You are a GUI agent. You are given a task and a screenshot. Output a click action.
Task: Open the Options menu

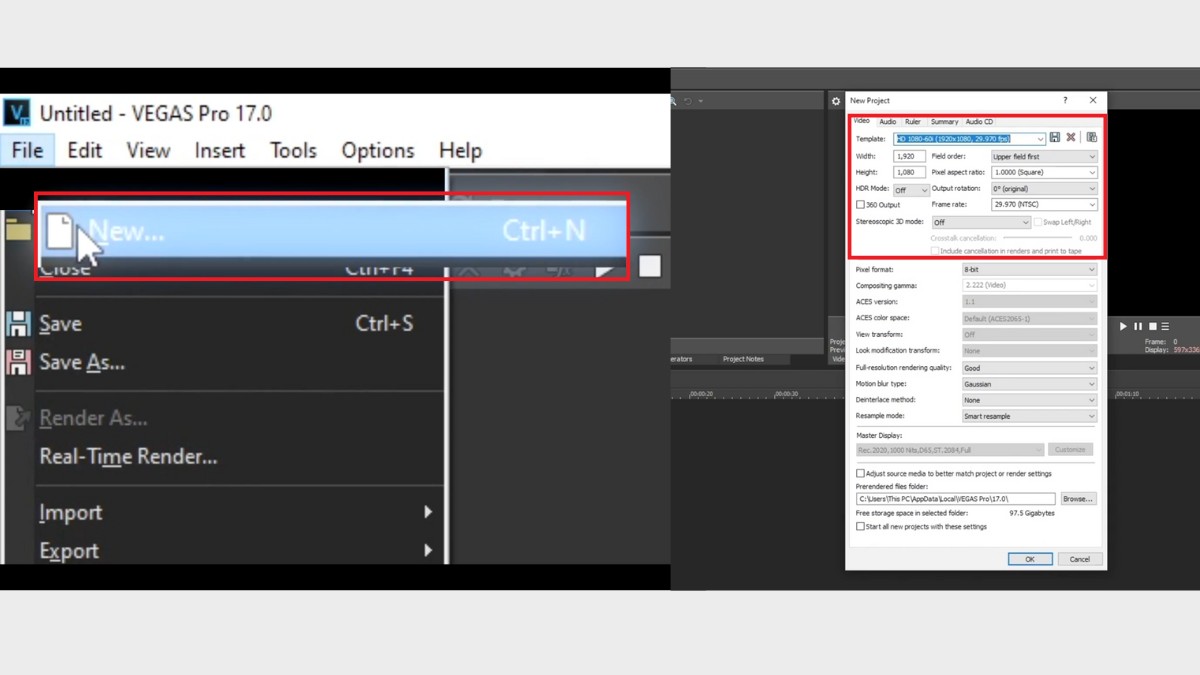[378, 151]
